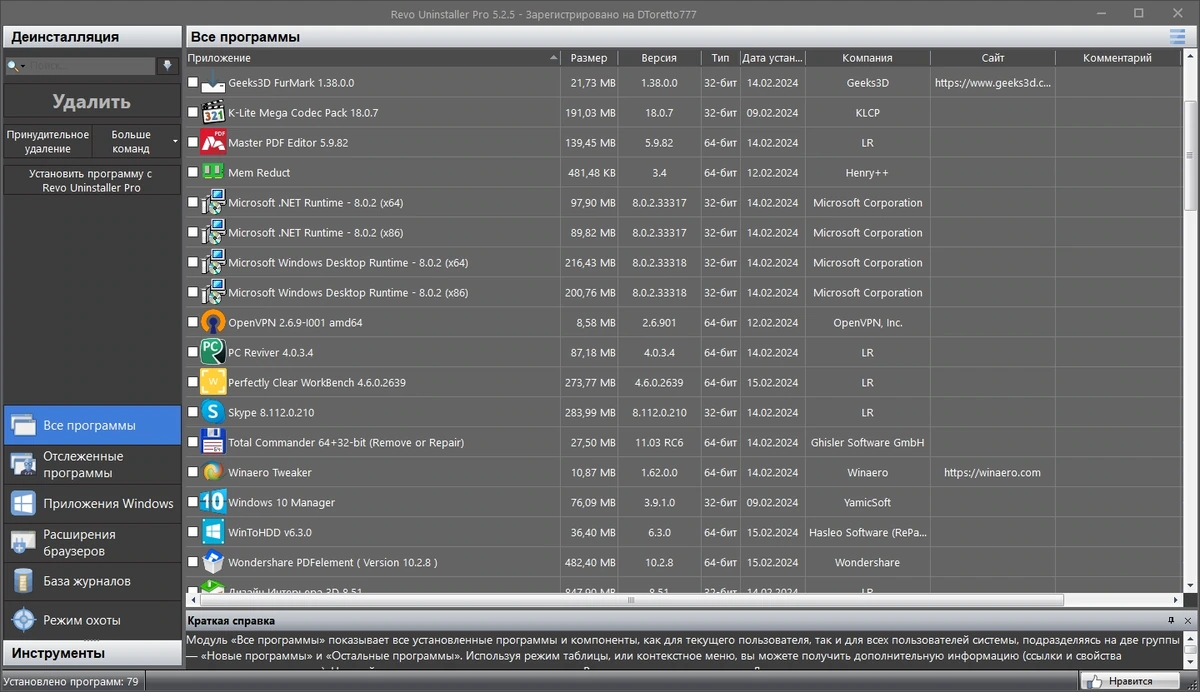Click Windows Desktop Runtime (x86) icon
The image size is (1200, 692).
(x=213, y=293)
